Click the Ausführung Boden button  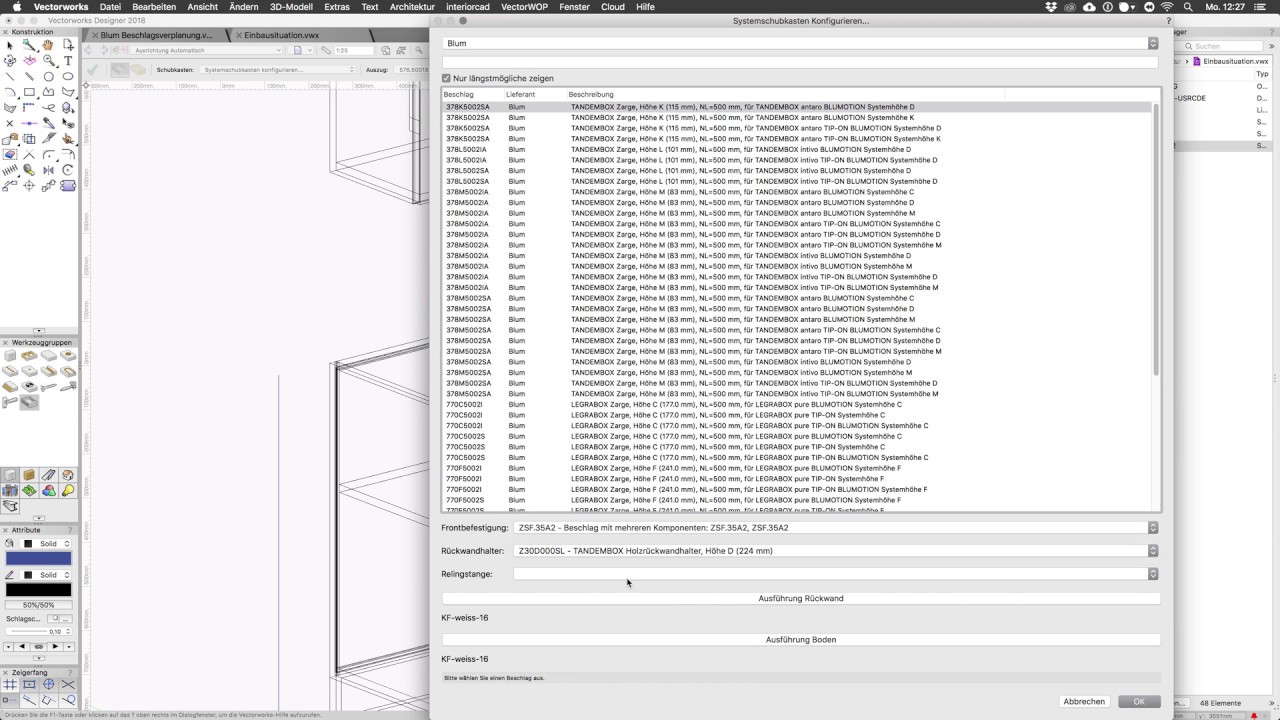(801, 639)
